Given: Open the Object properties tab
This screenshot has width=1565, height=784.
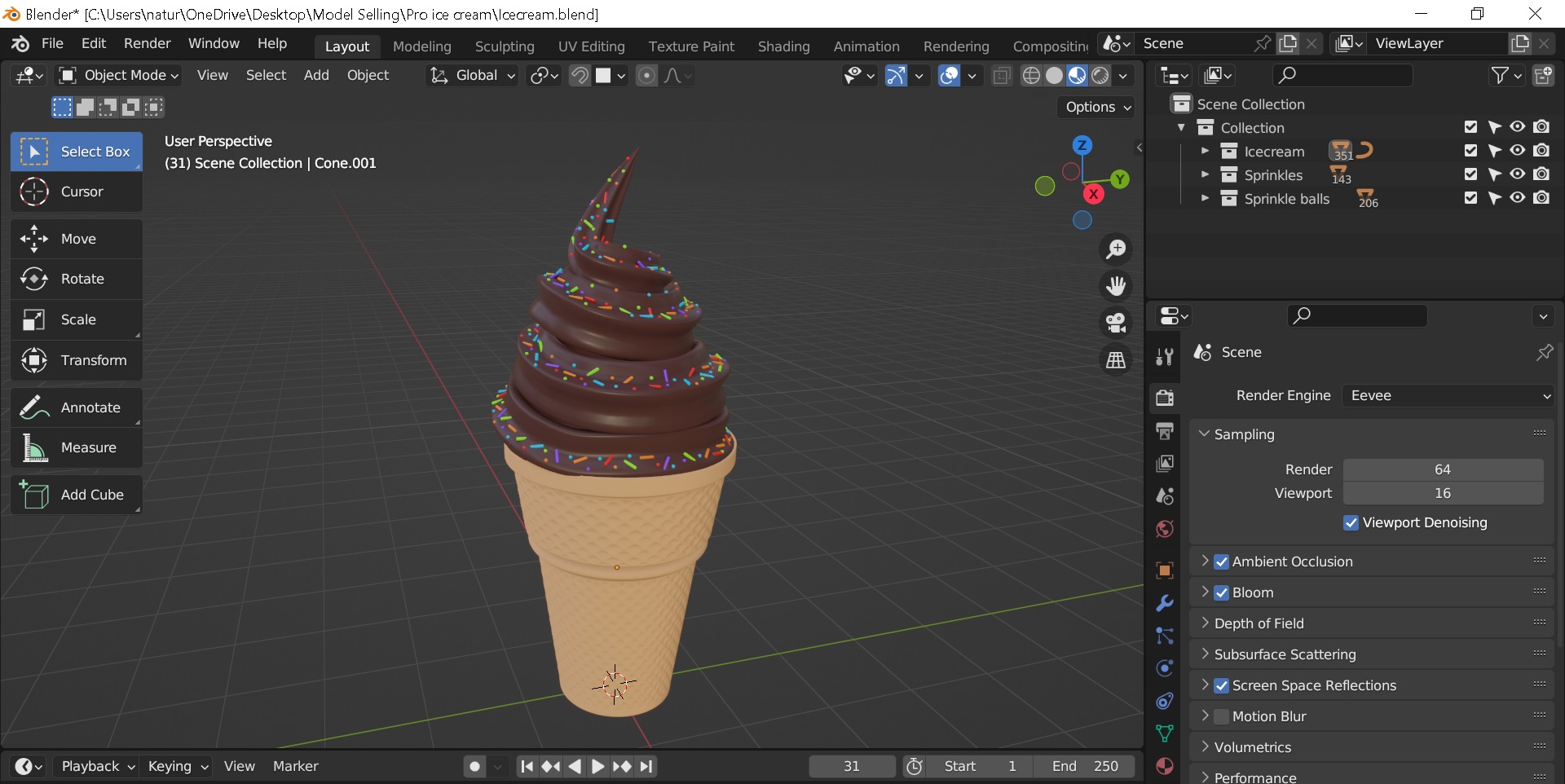Looking at the screenshot, I should (x=1165, y=570).
